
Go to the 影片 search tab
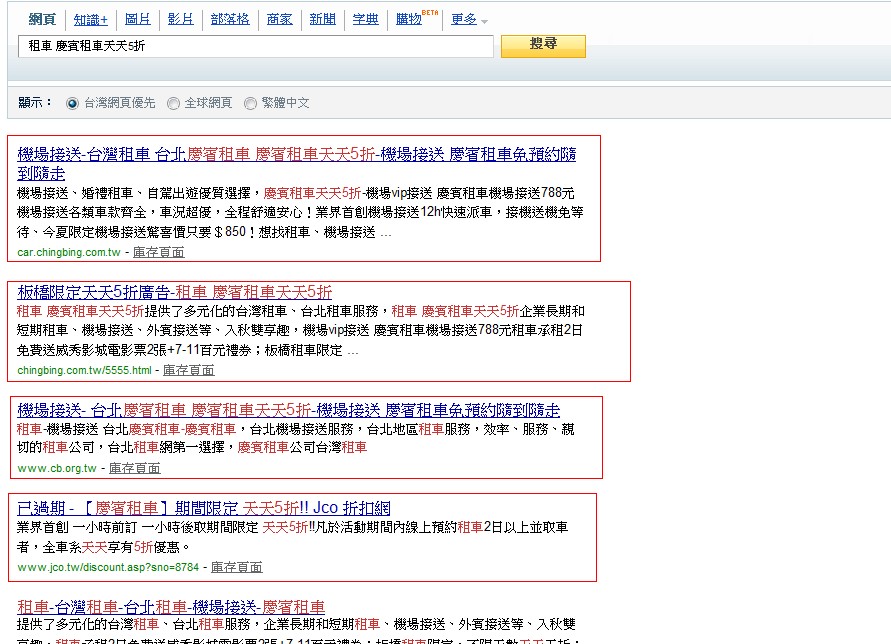pyautogui.click(x=180, y=20)
